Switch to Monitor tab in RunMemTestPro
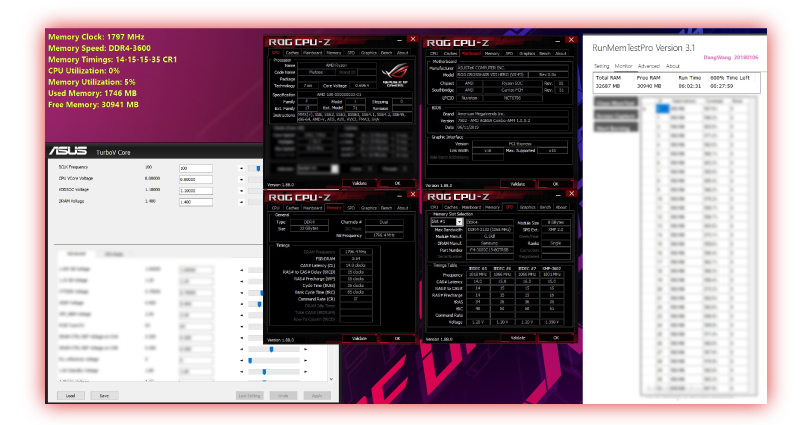Screen dimensions: 811x425 623,66
